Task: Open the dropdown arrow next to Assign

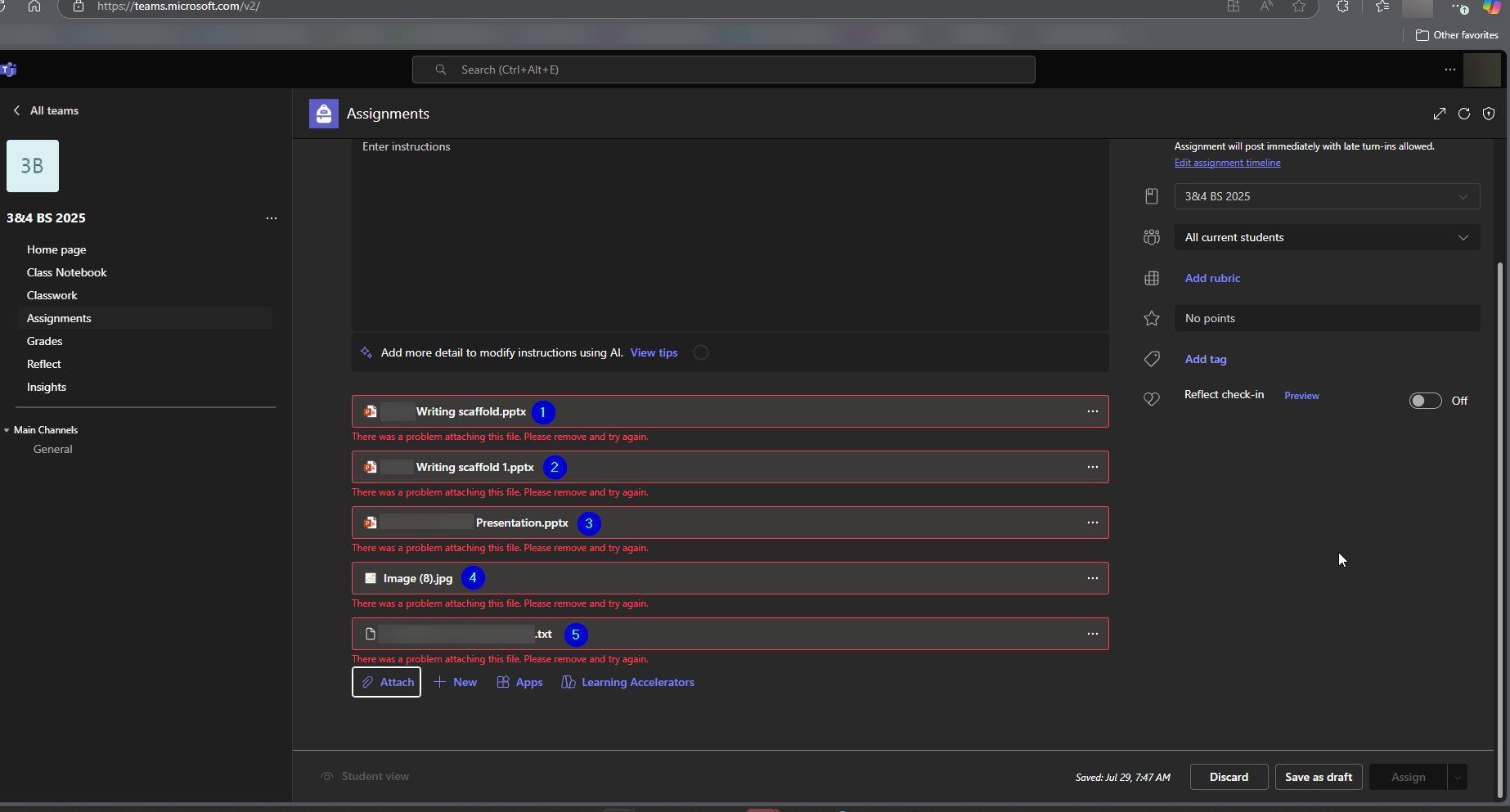Action: point(1457,777)
